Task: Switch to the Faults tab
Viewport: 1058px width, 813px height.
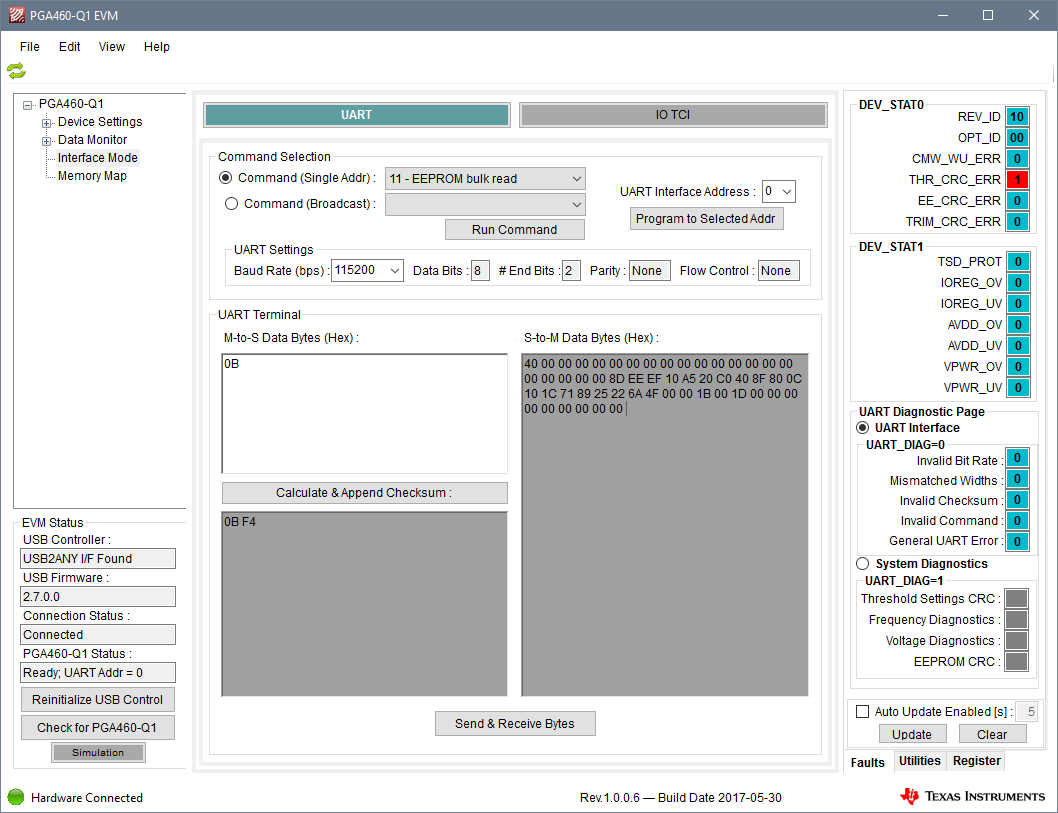Action: pyautogui.click(x=867, y=762)
